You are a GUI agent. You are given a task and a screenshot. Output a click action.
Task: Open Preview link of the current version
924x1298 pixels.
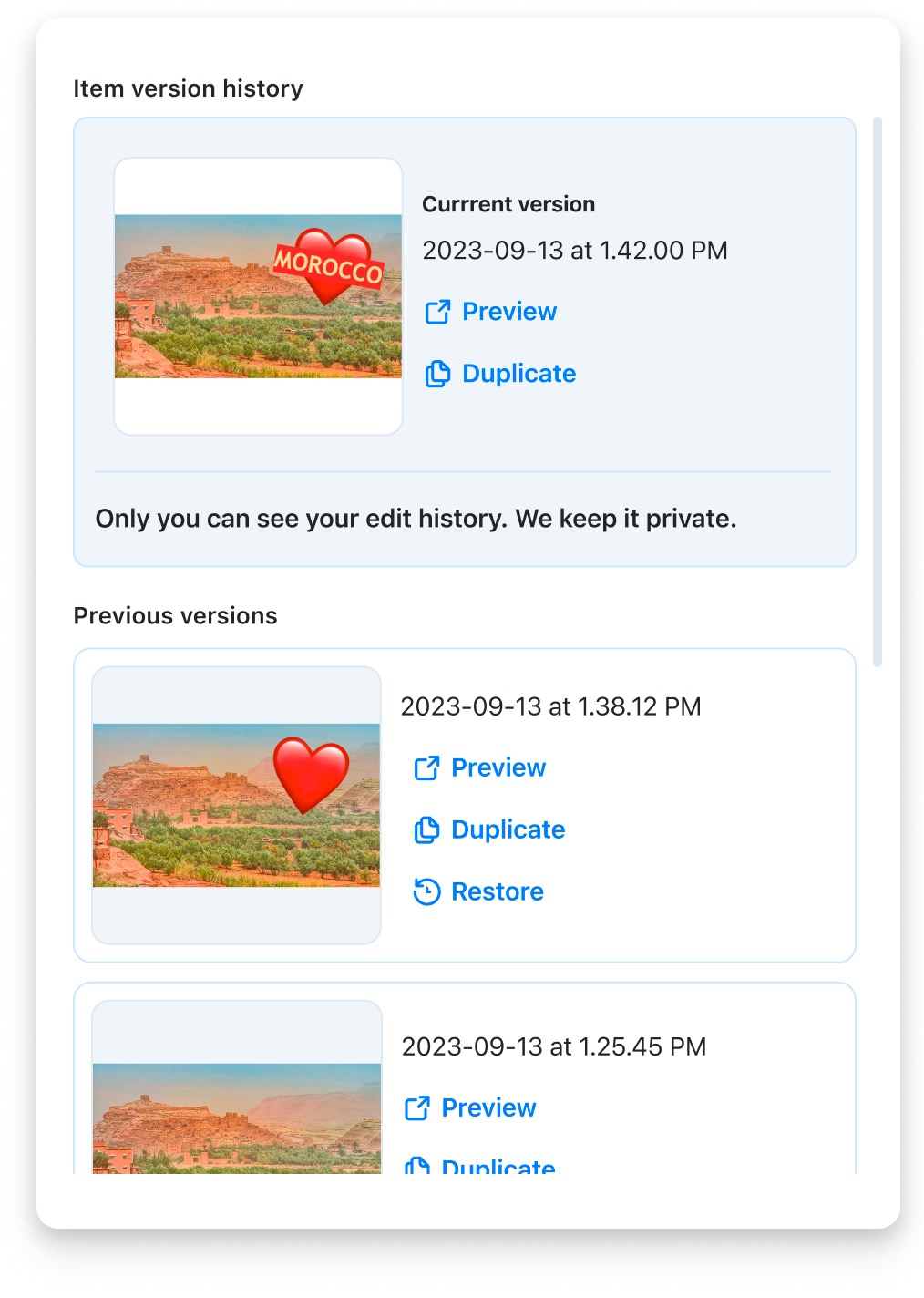509,312
